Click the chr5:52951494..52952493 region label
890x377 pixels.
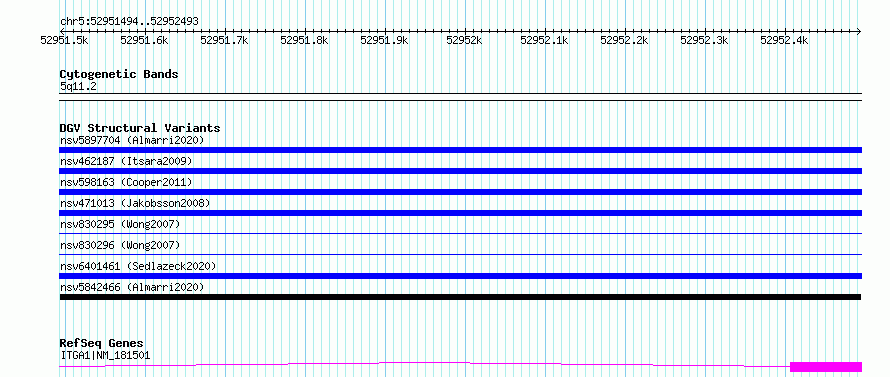[x=129, y=21]
